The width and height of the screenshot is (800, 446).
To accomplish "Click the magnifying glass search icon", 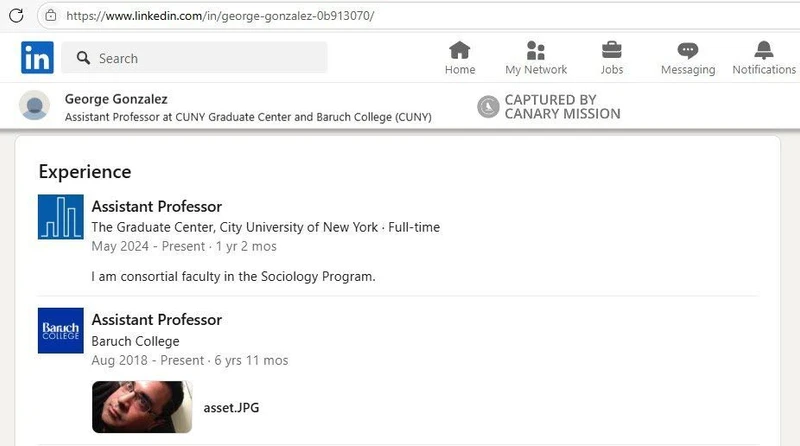I will point(83,58).
